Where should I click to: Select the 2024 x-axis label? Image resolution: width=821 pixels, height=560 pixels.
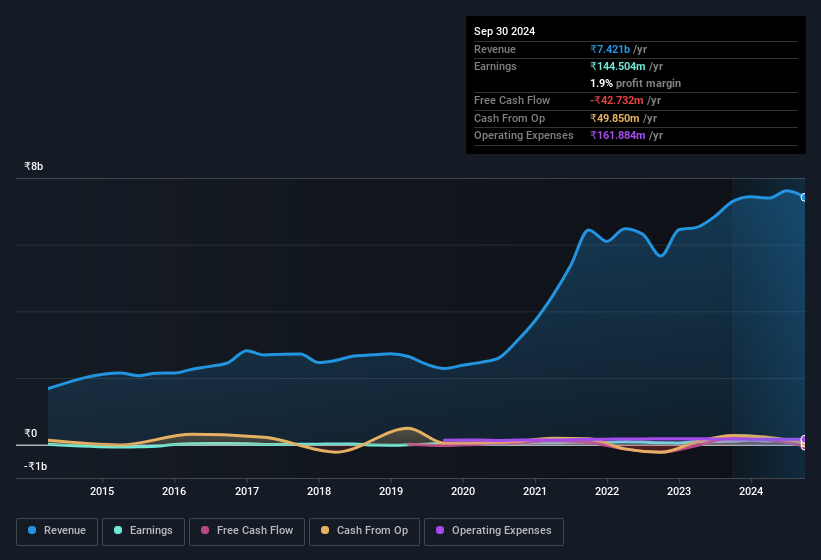[751, 491]
